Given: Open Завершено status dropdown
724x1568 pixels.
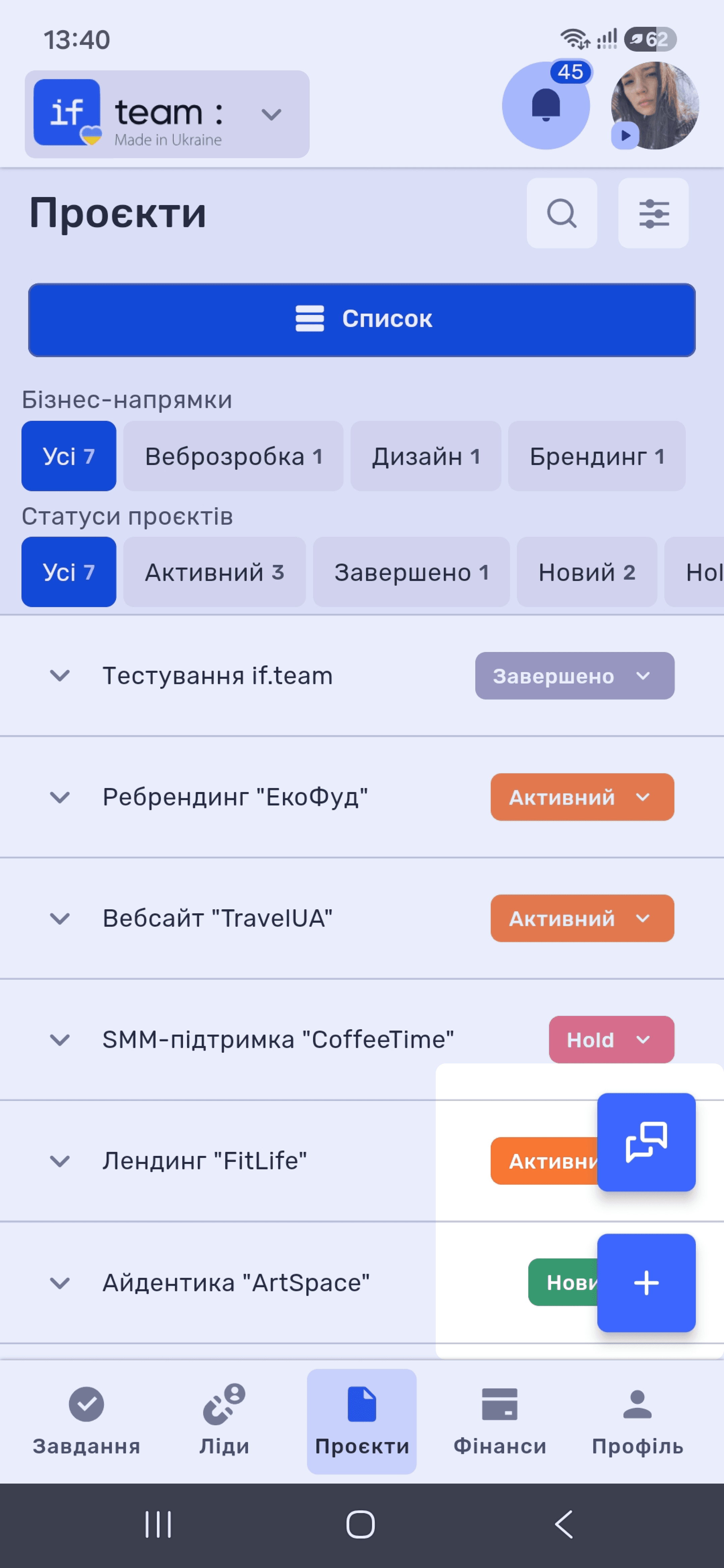Looking at the screenshot, I should pyautogui.click(x=574, y=676).
